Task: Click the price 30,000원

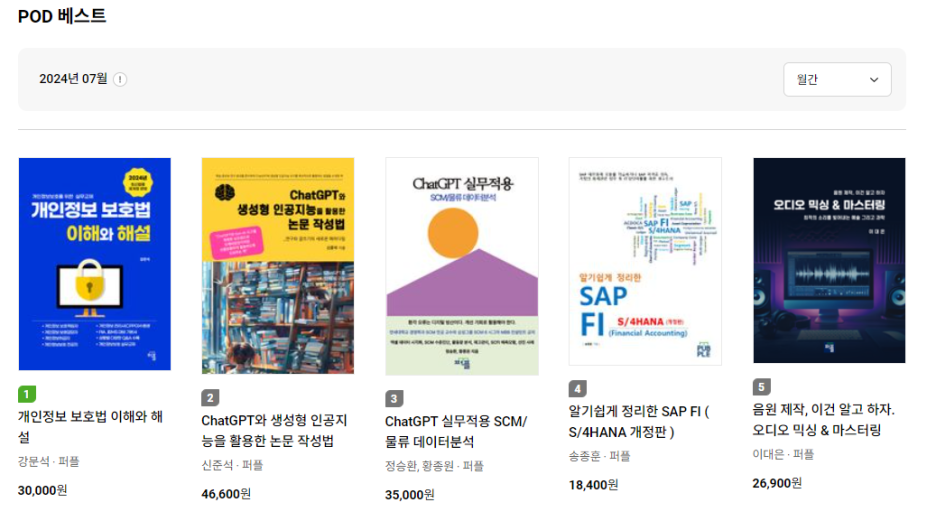Action: point(42,491)
